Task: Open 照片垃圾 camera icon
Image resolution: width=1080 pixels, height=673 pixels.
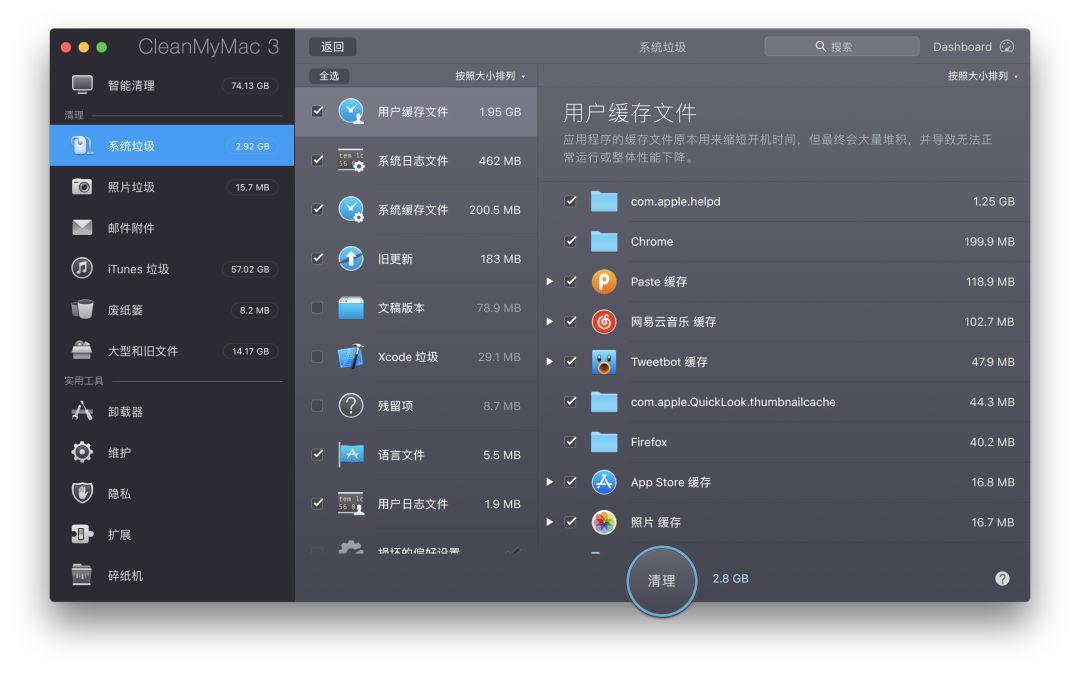Action: click(82, 187)
